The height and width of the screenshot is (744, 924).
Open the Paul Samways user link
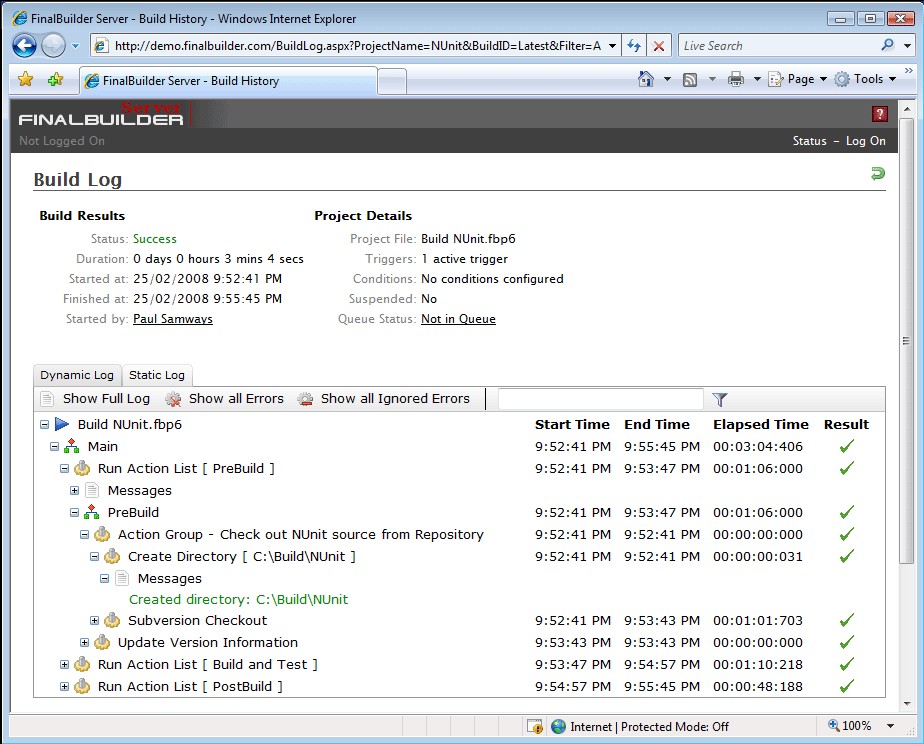[173, 319]
